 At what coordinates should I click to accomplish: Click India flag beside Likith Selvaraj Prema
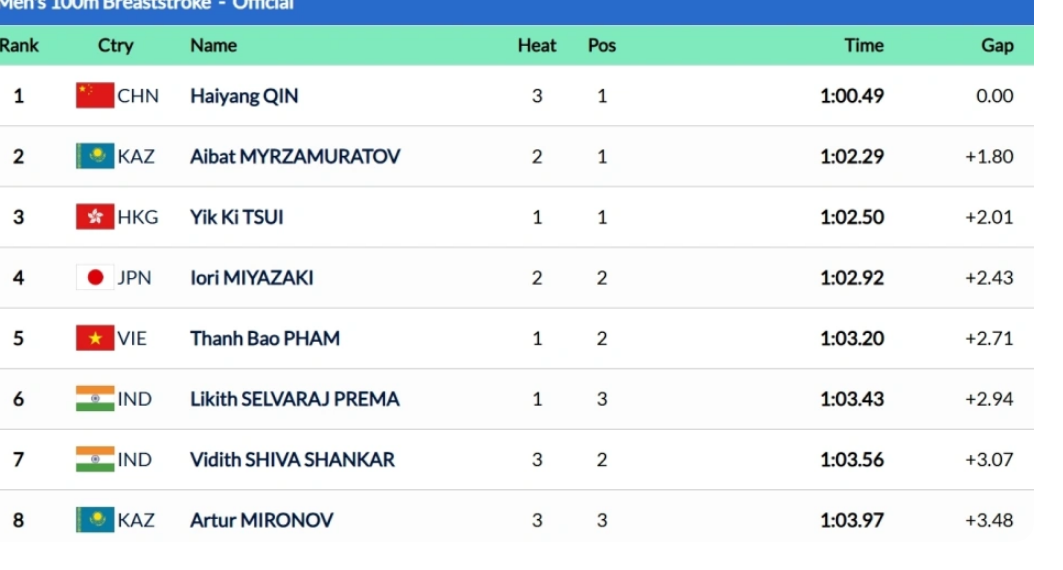click(95, 399)
